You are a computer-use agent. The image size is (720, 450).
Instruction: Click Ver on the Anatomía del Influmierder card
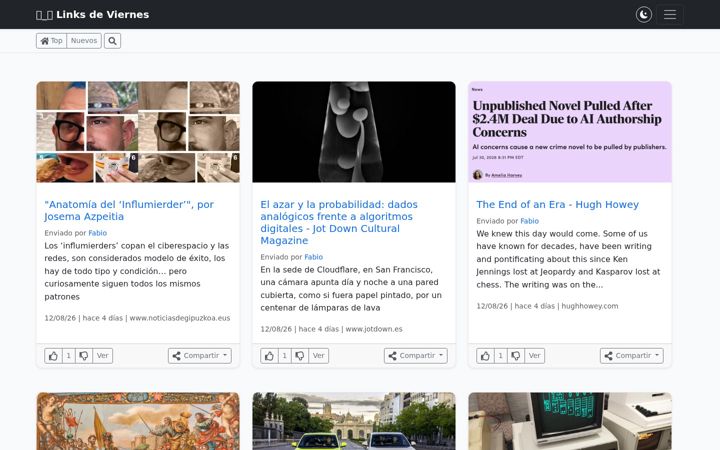(102, 356)
